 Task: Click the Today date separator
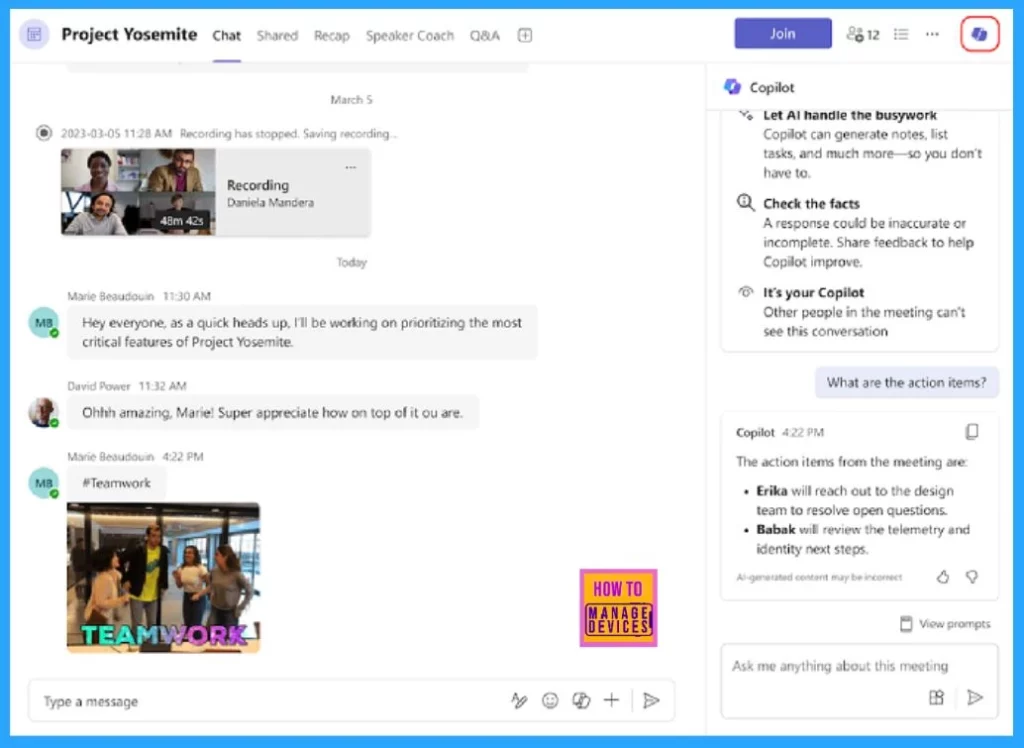(x=351, y=262)
